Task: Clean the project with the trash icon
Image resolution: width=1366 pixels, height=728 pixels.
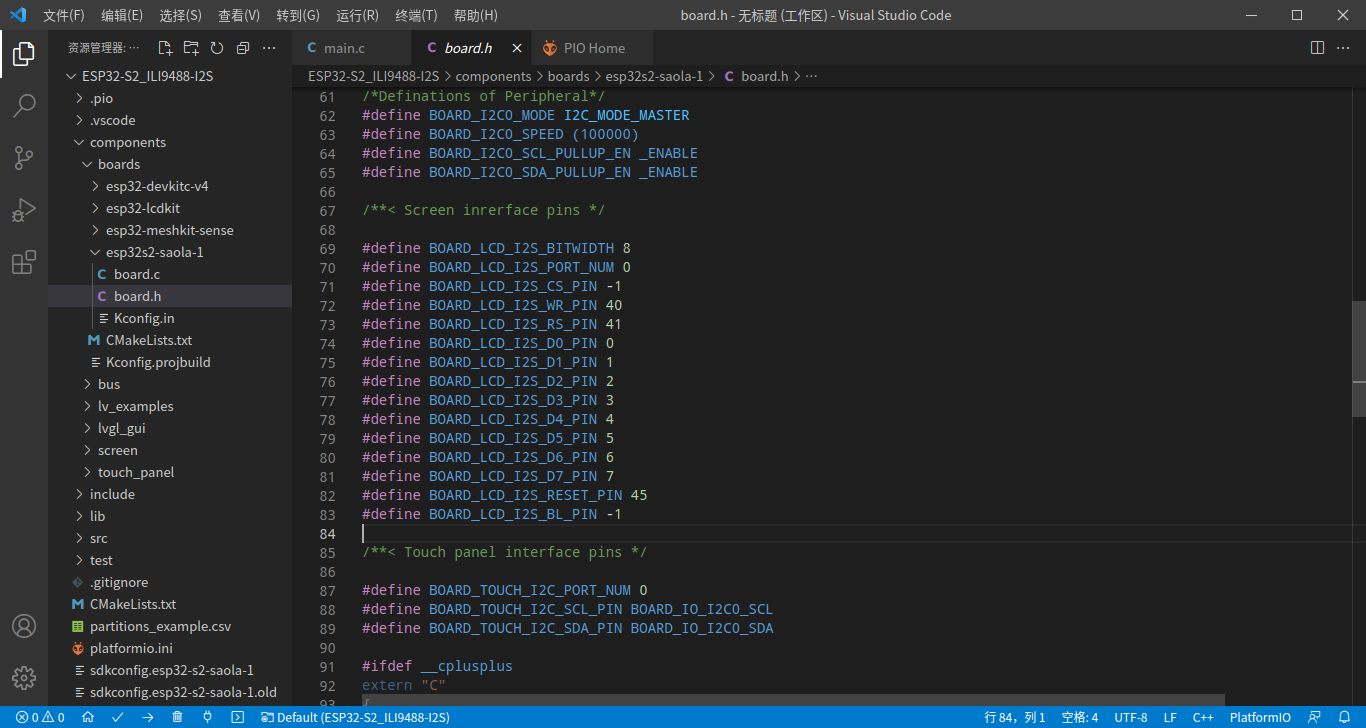Action: pos(175,717)
